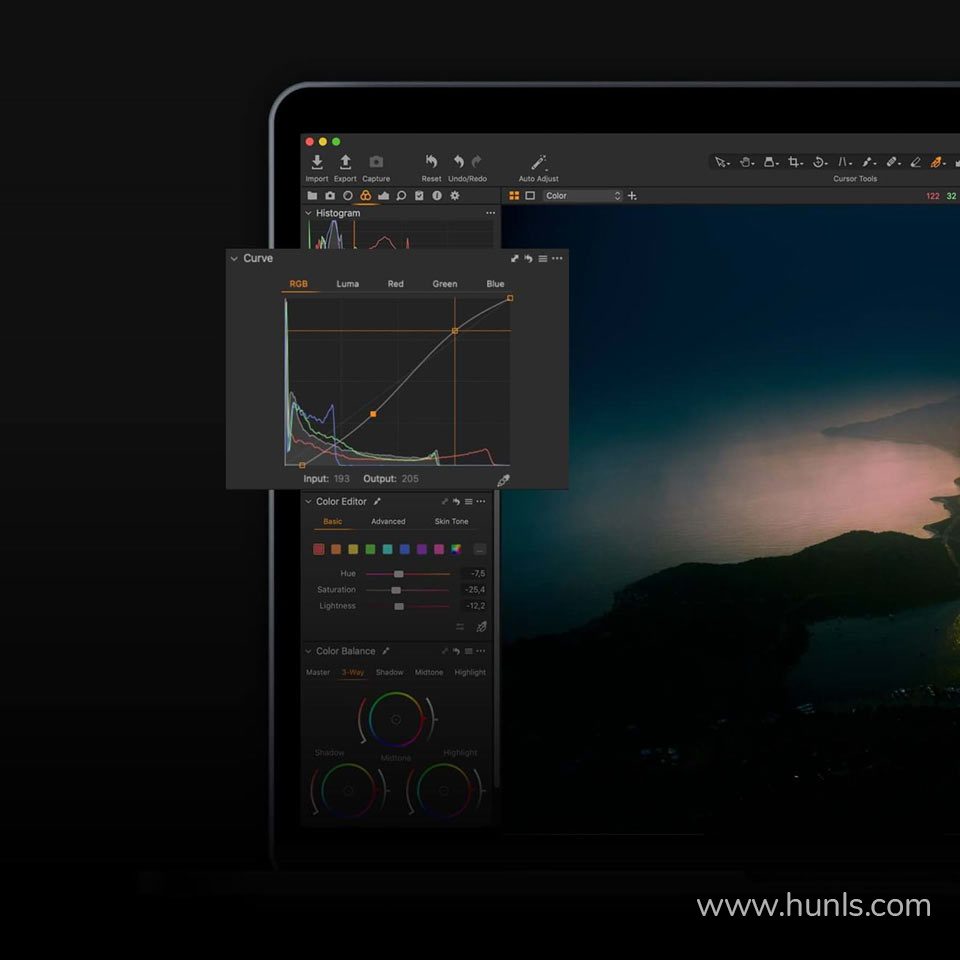Click the Export button in the toolbar
The height and width of the screenshot is (960, 960).
(345, 168)
